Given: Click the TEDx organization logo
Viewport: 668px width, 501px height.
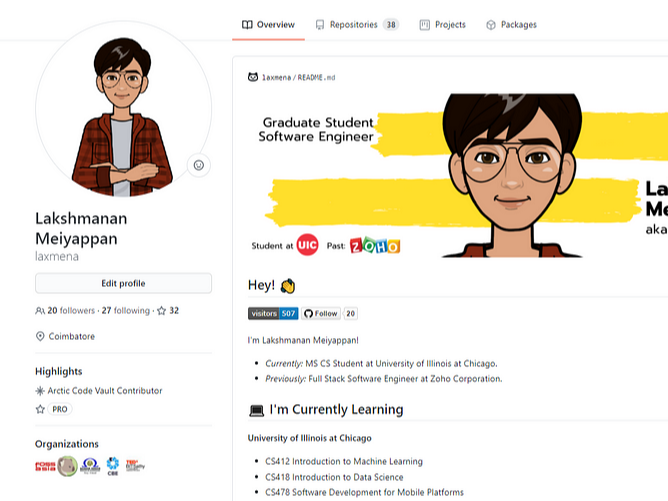Looking at the screenshot, I should (x=134, y=465).
